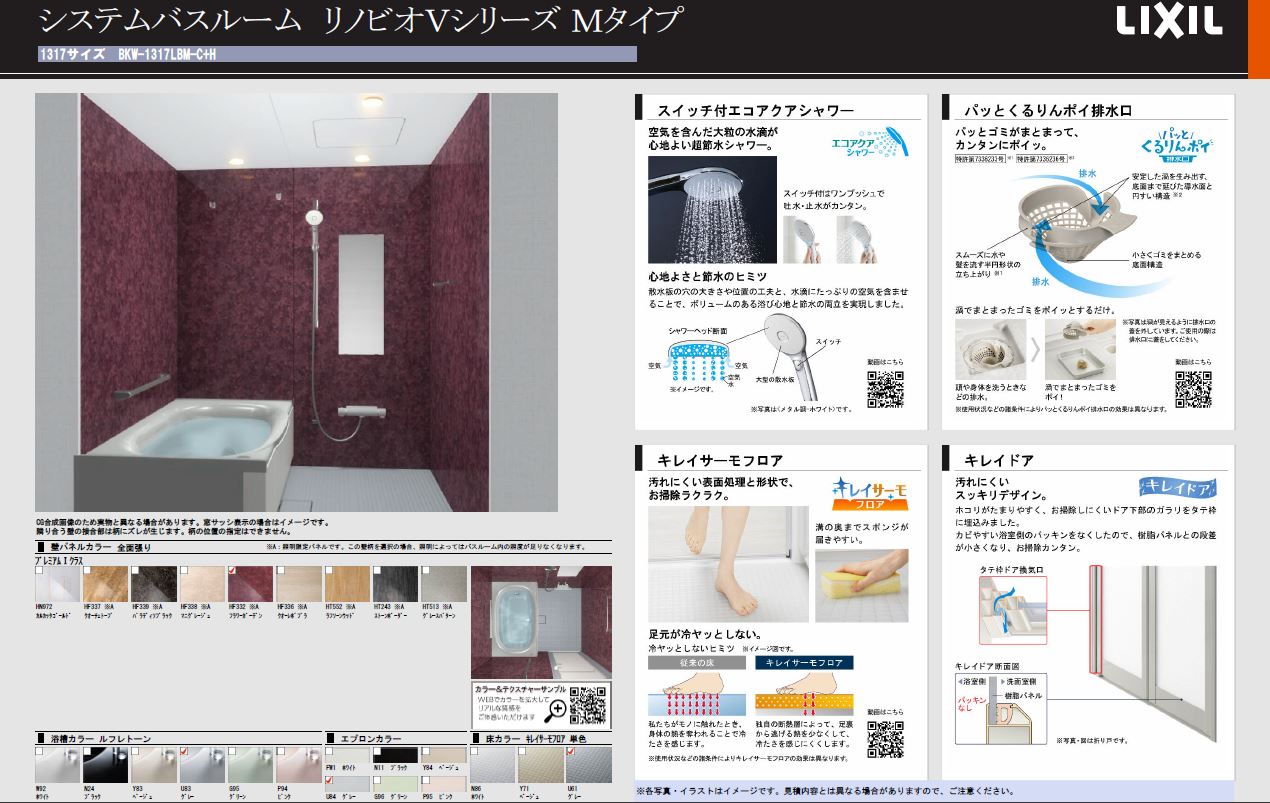Viewport: 1270px width, 803px height.
Task: Tick the W92 white bathtub color checkbox
Action: coord(39,751)
